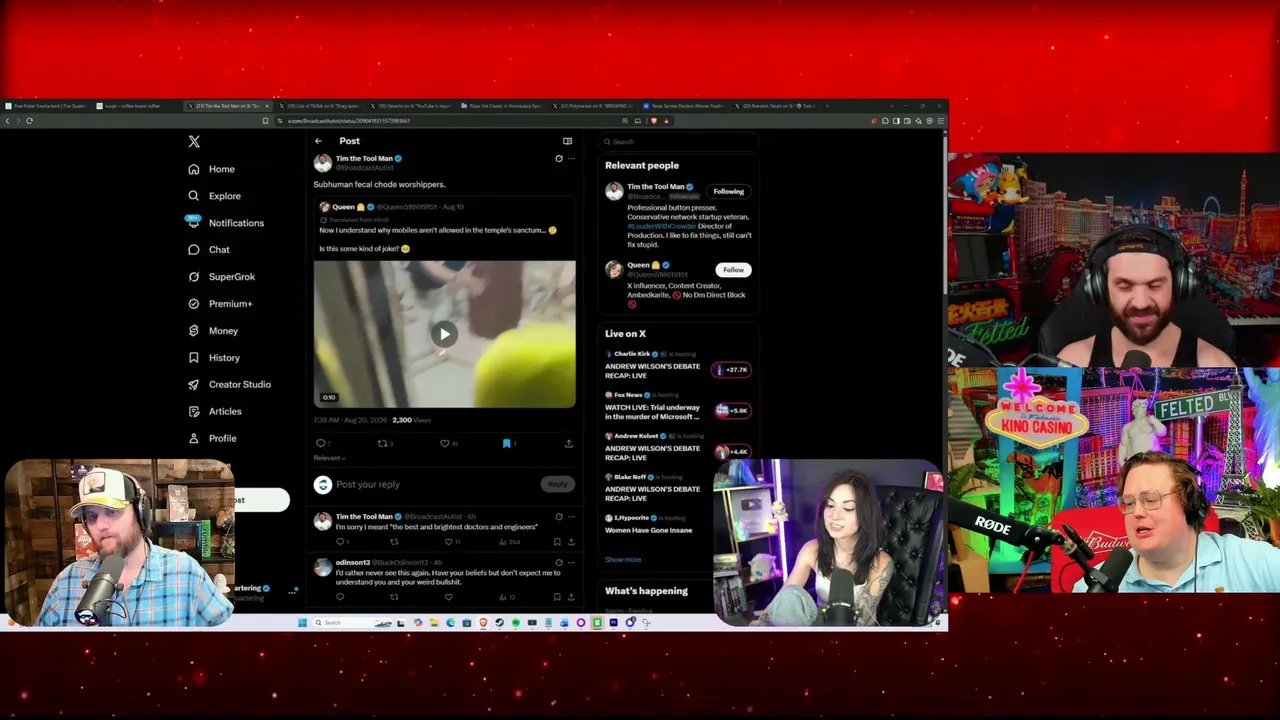This screenshot has width=1280, height=720.
Task: Switch to the Free Poker Tournament browser tab
Action: (46, 106)
